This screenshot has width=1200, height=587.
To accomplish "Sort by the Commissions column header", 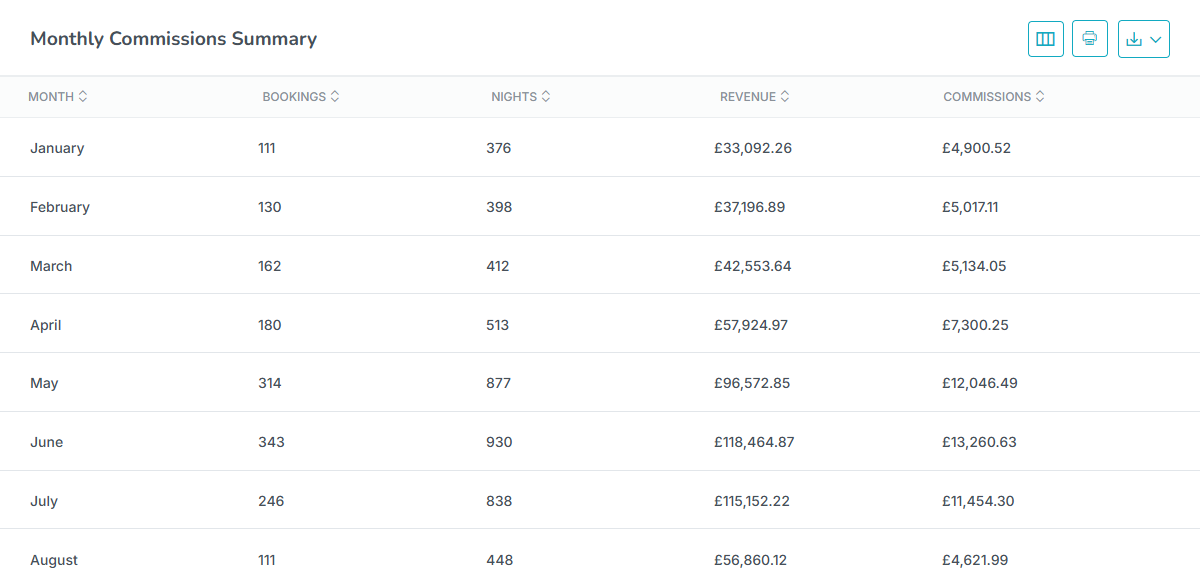I will pos(994,97).
